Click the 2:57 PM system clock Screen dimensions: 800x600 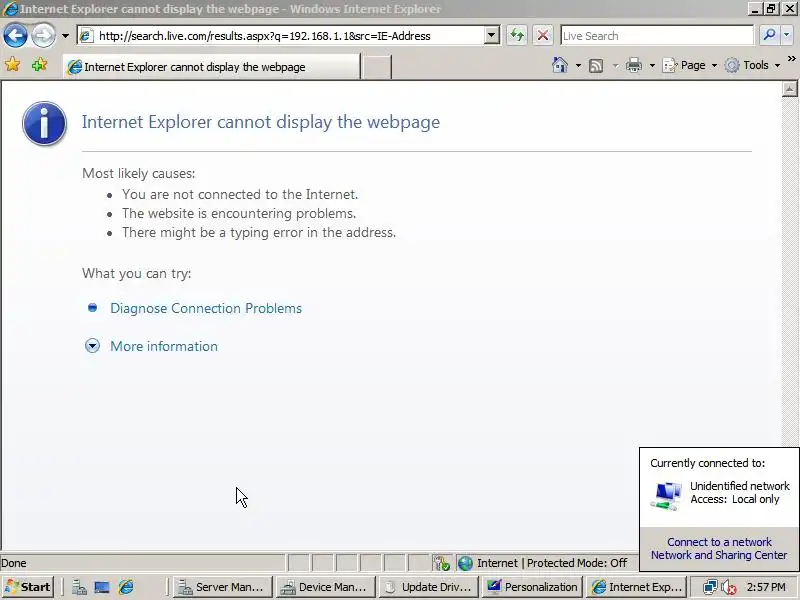point(766,587)
